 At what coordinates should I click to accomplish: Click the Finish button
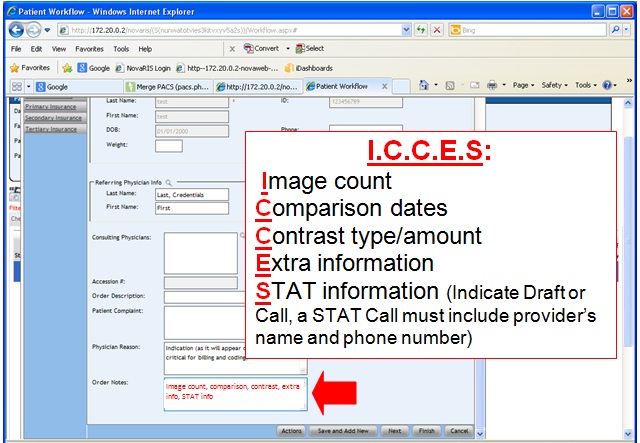click(x=427, y=431)
